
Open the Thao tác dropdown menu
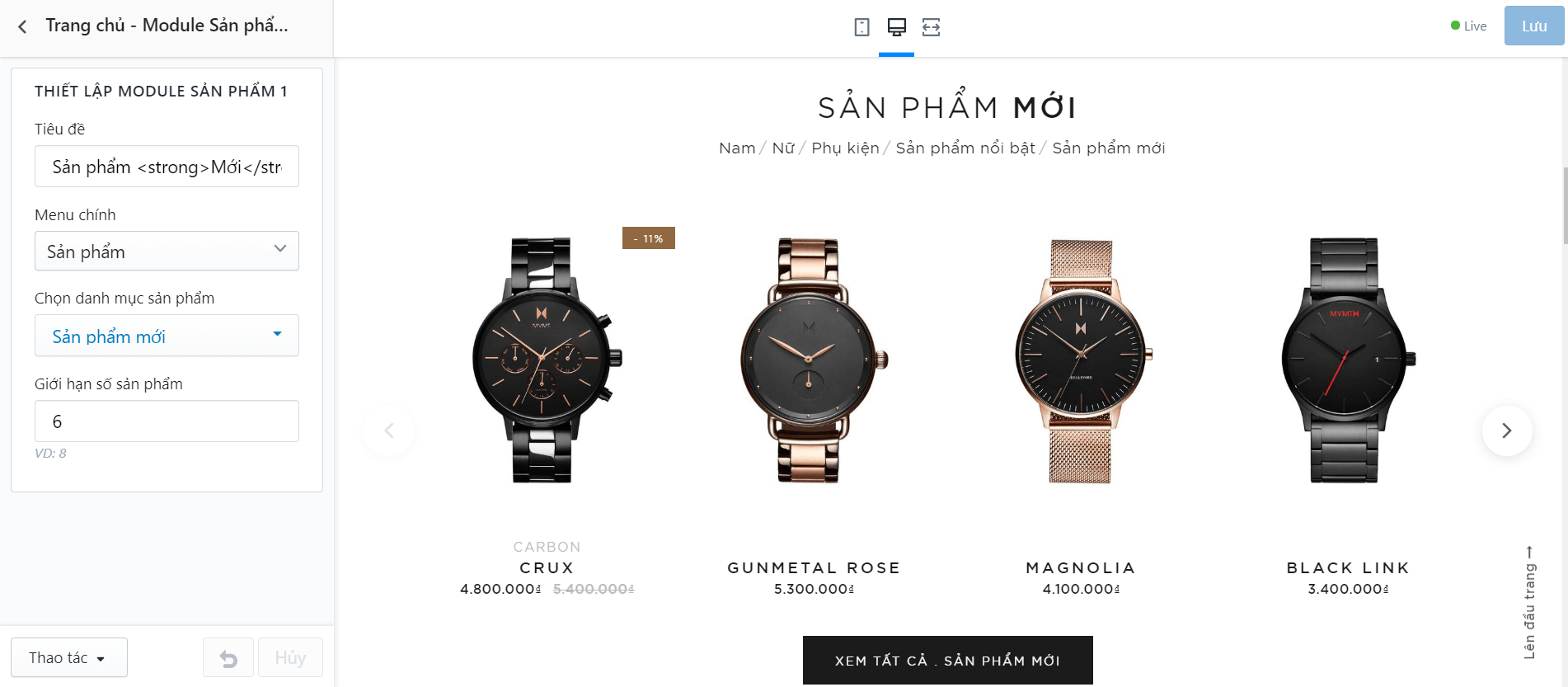69,657
